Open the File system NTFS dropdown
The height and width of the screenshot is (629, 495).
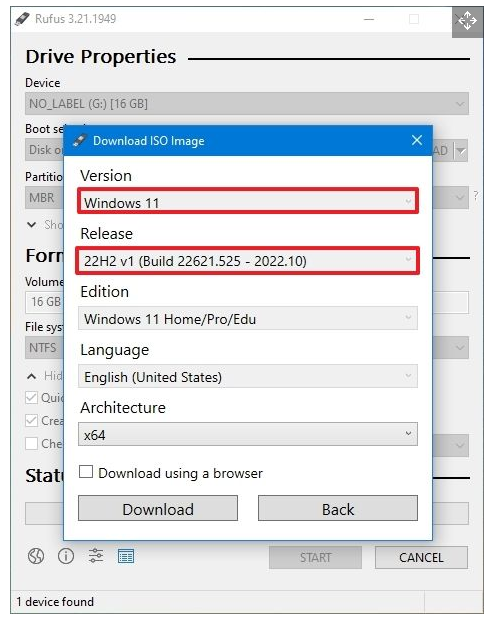click(x=44, y=347)
